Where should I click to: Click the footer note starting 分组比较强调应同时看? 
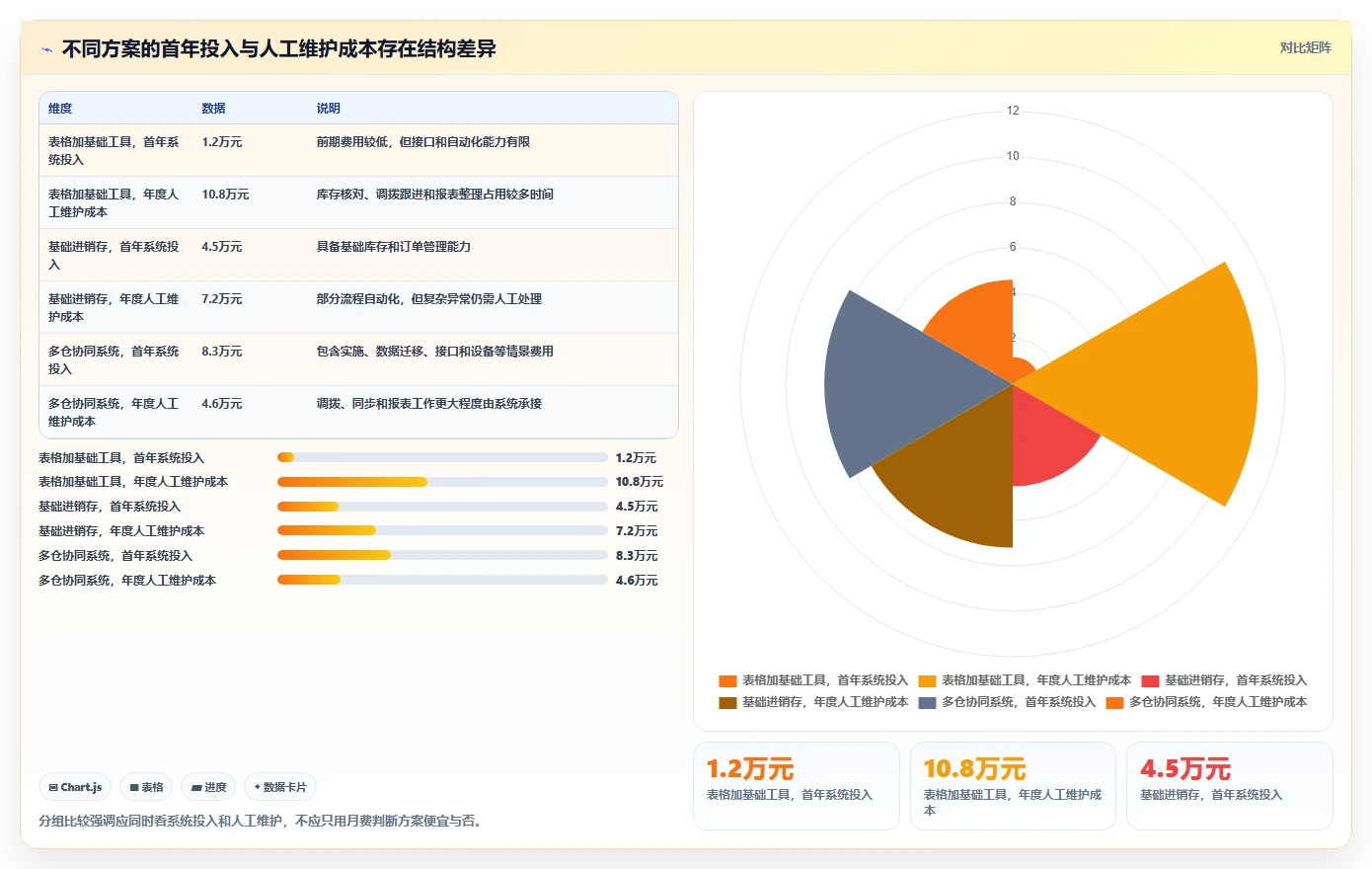pyautogui.click(x=263, y=821)
